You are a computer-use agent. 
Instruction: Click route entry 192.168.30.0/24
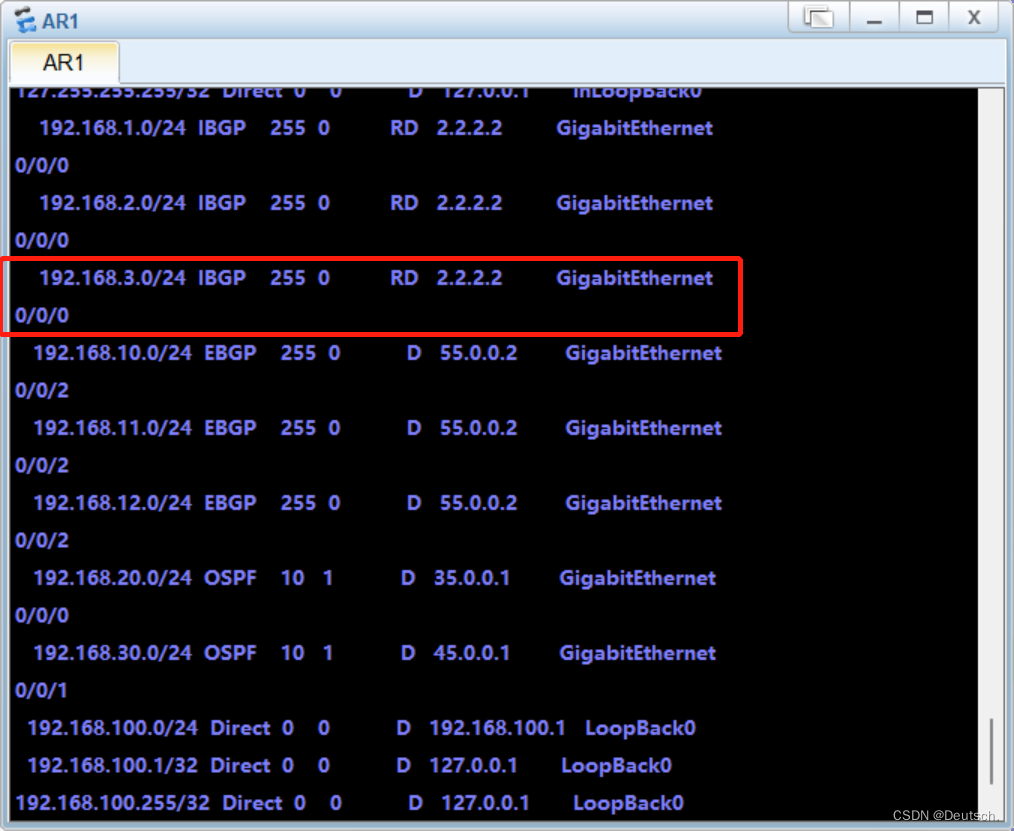pyautogui.click(x=113, y=653)
